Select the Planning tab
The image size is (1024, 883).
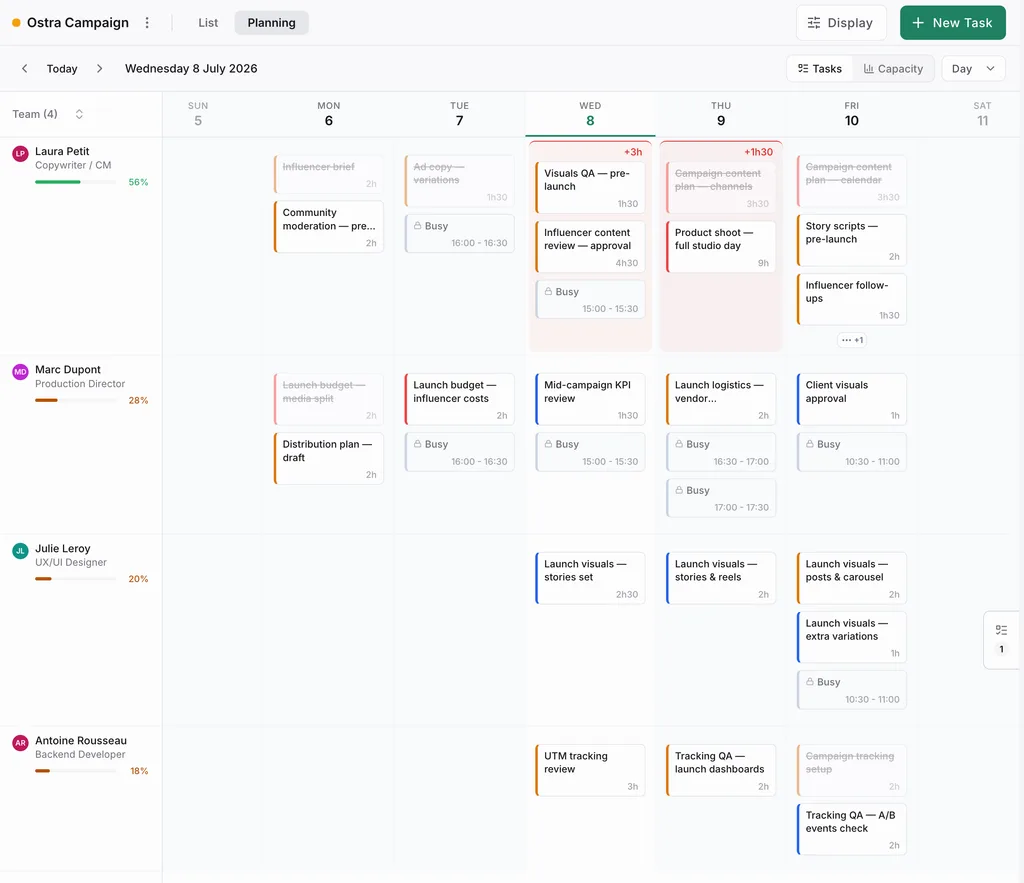click(271, 23)
